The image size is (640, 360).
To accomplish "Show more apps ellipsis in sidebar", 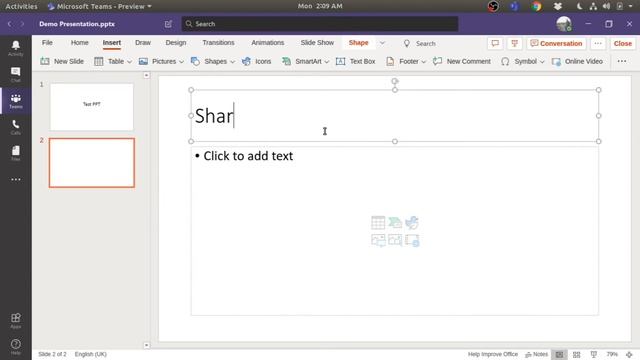I will point(16,180).
